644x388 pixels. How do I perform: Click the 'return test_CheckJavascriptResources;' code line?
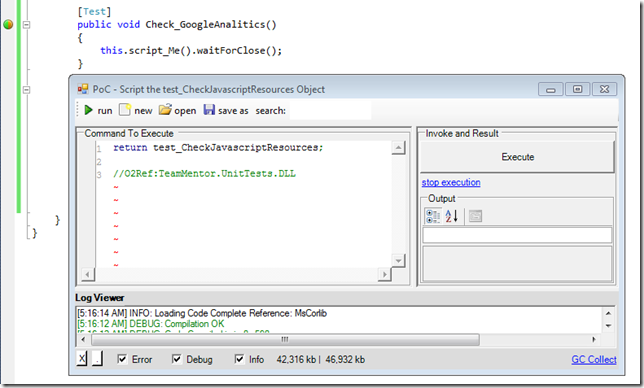[218, 148]
